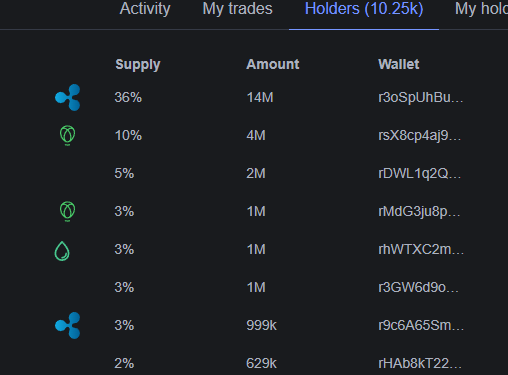Open wallet rsX8cp4aj9…
Screen dimensions: 508x375
[x=420, y=136]
